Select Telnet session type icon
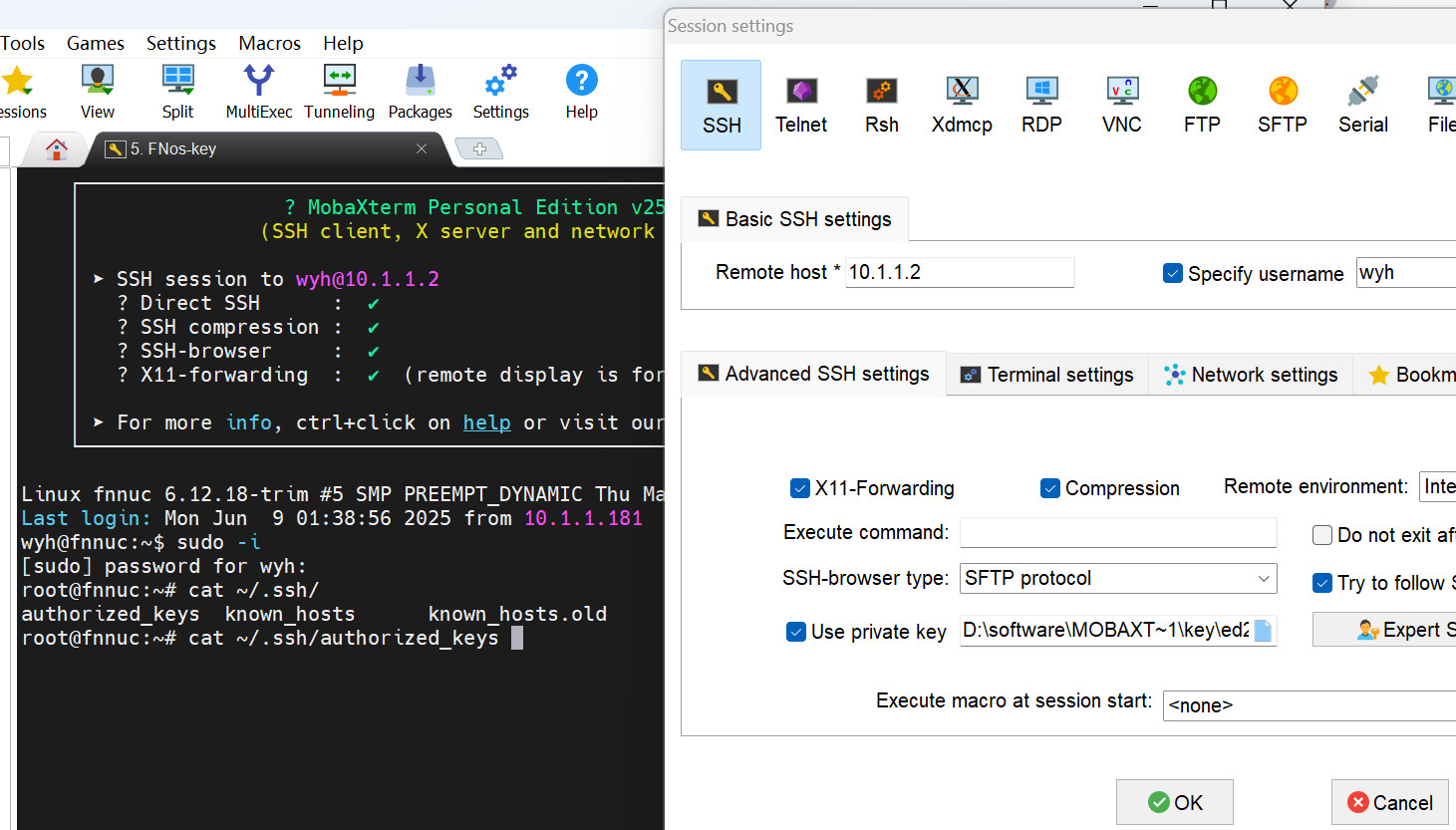 tap(801, 105)
